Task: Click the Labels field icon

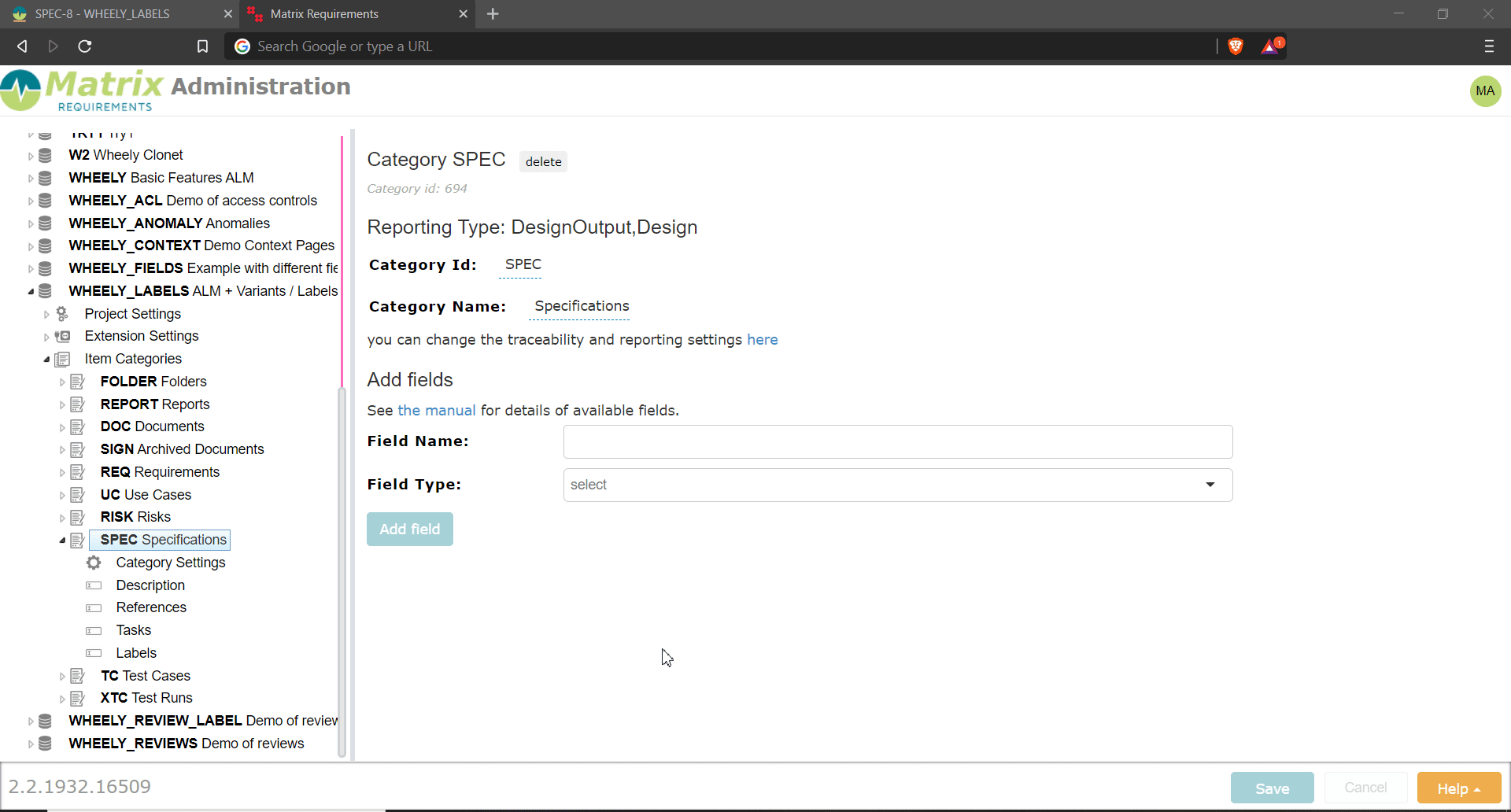Action: [x=94, y=653]
